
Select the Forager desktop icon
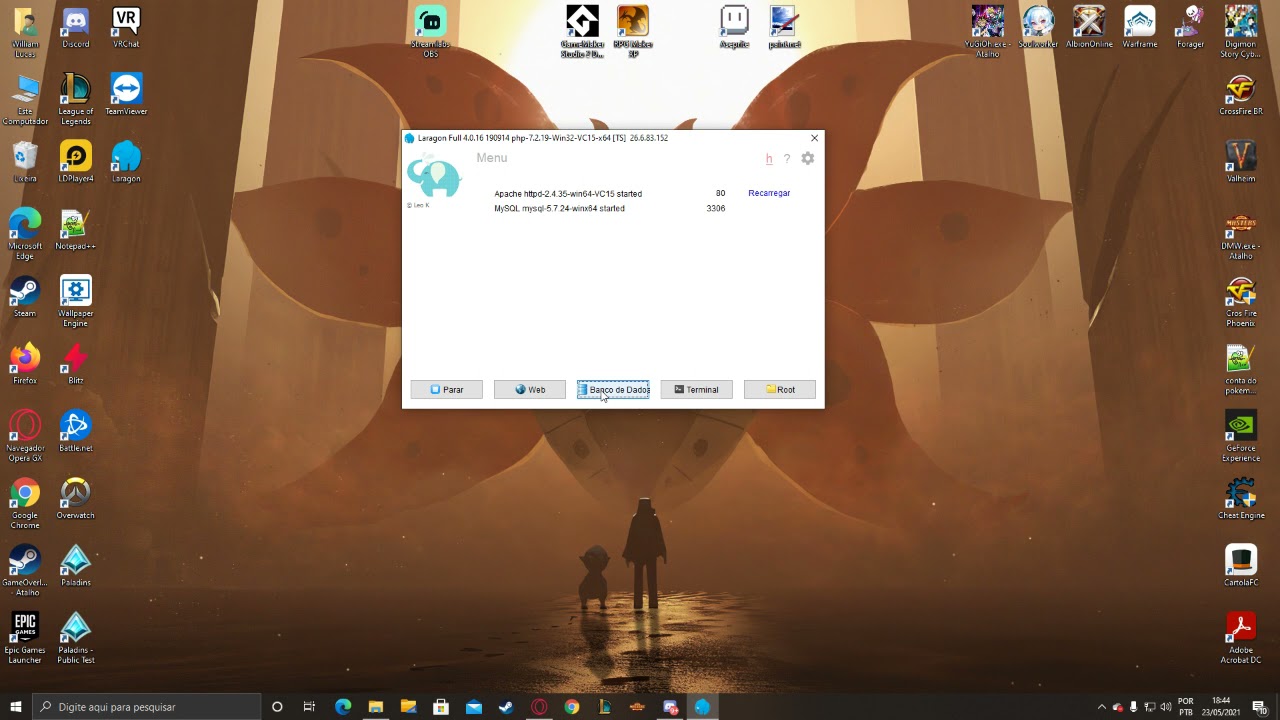pyautogui.click(x=1191, y=28)
